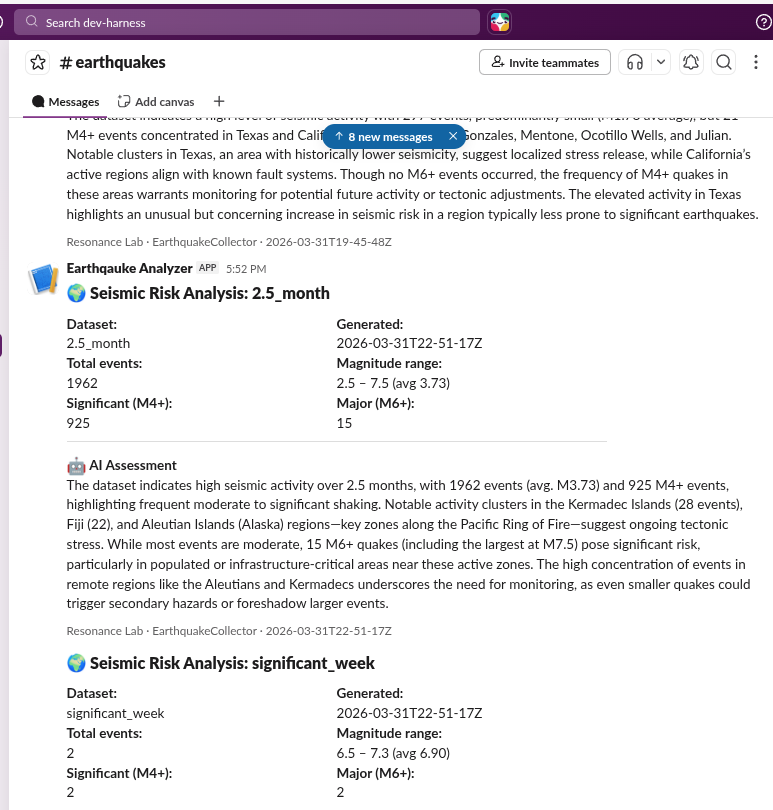Add a new tab with the plus icon
This screenshot has height=810, width=773.
[219, 101]
